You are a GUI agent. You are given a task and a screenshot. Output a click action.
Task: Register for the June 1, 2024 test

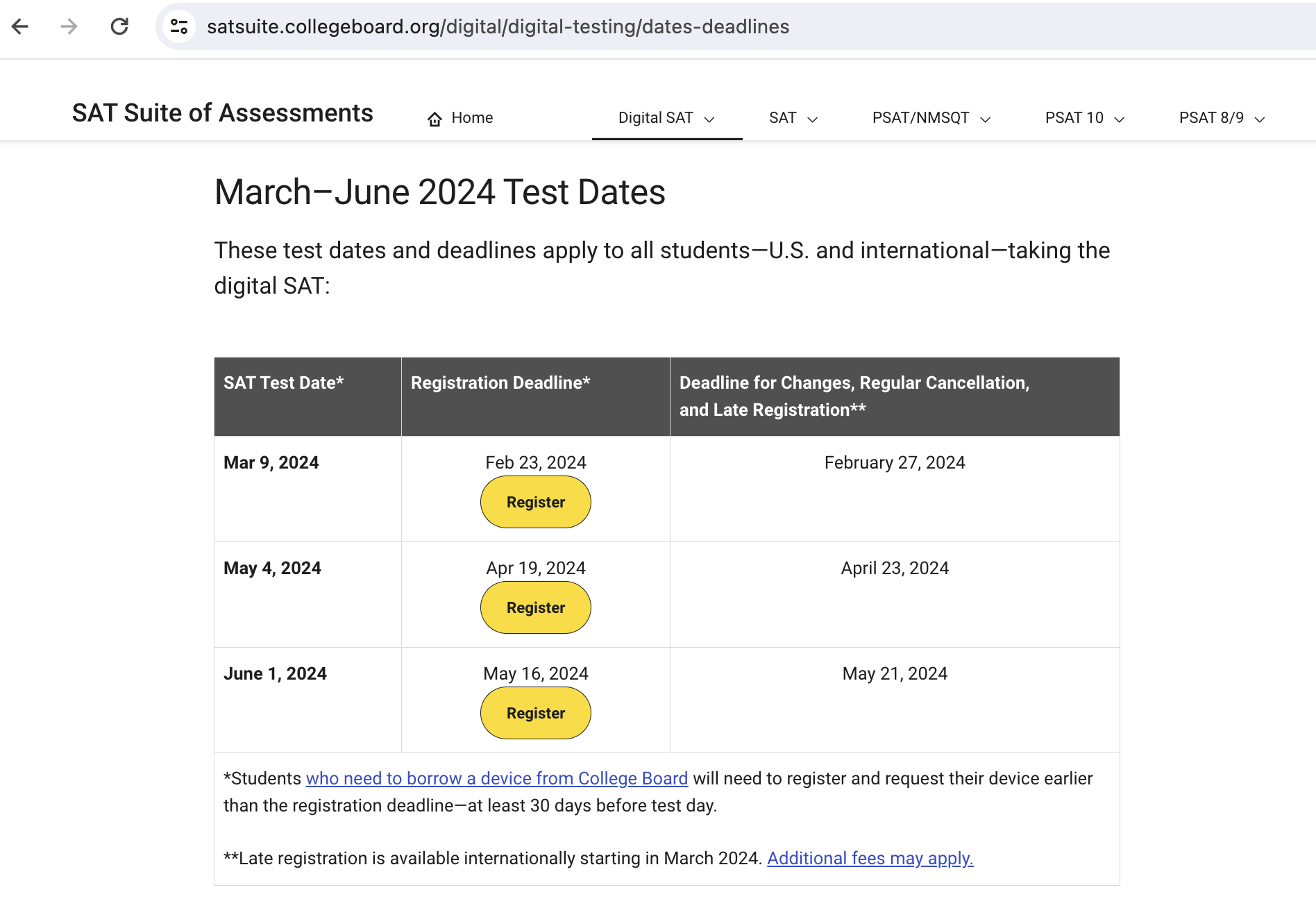point(536,713)
